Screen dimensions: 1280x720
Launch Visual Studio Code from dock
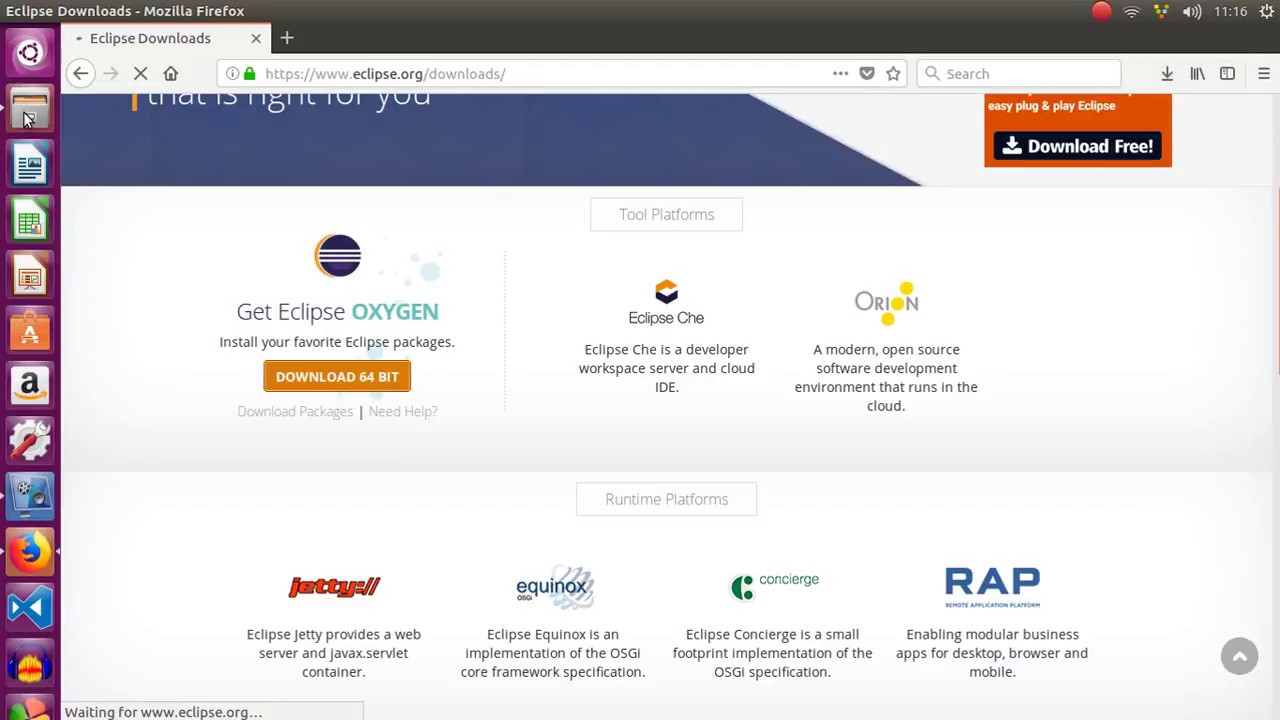click(30, 607)
